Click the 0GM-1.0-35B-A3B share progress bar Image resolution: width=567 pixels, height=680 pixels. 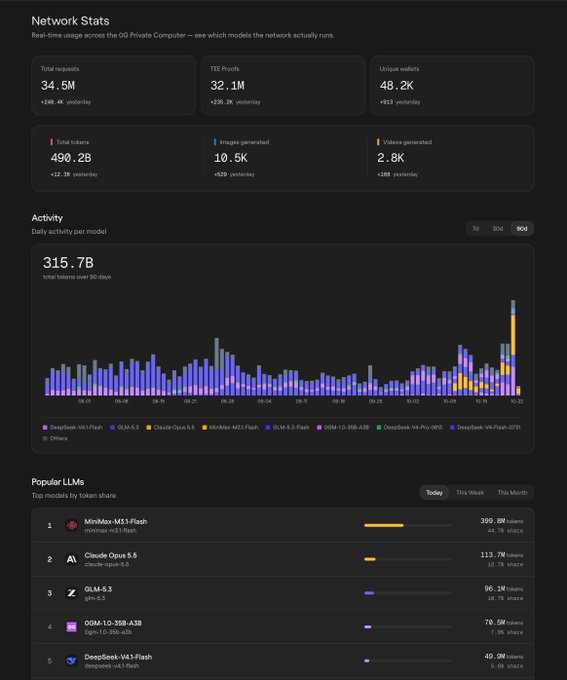408,627
